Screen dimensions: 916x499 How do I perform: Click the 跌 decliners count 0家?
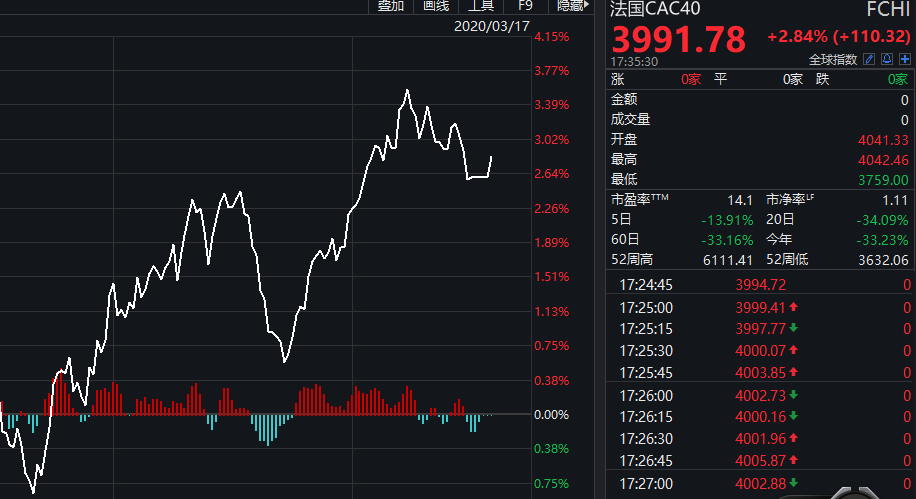click(x=898, y=79)
